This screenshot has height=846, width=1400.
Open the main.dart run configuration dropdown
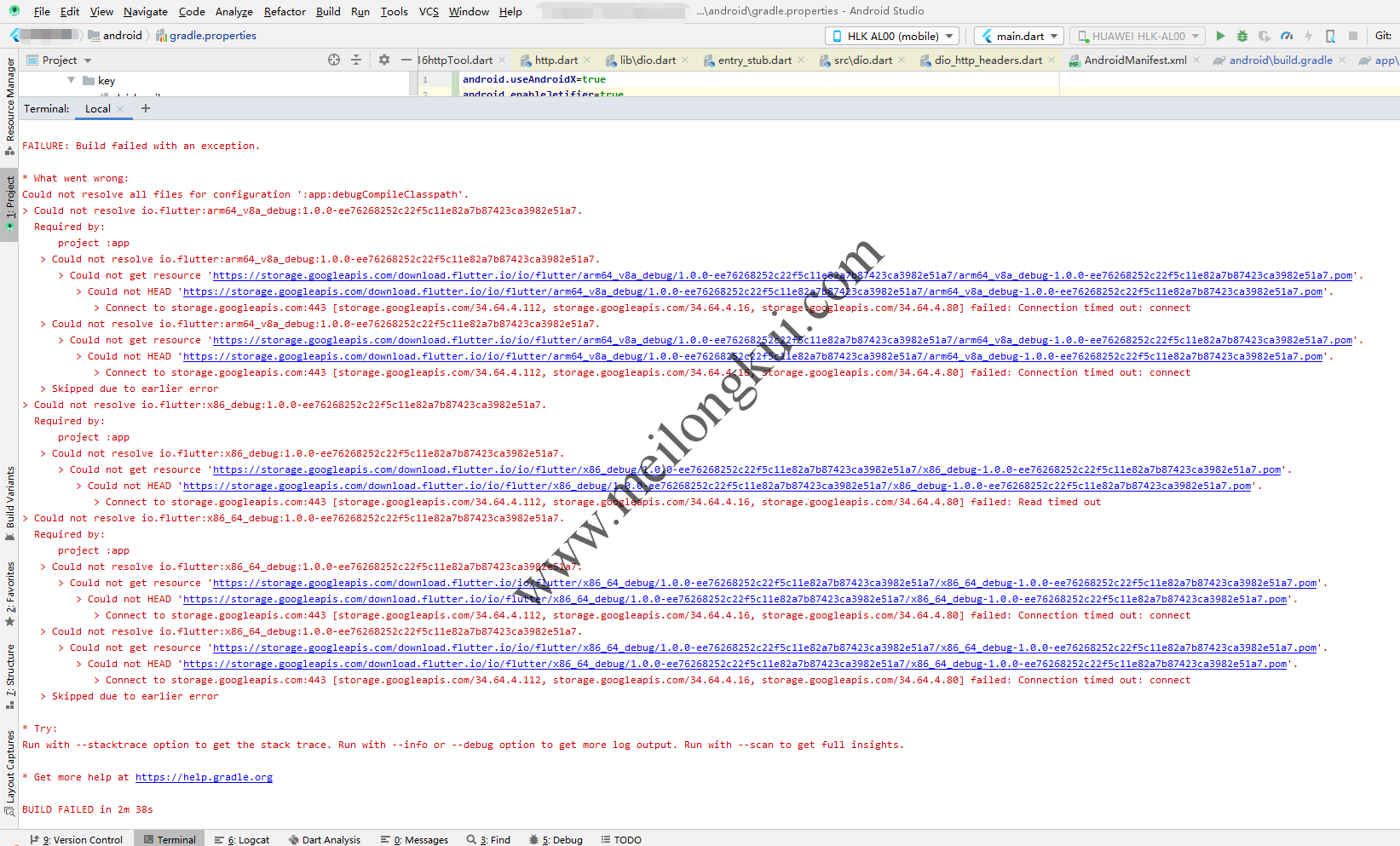click(x=1019, y=36)
